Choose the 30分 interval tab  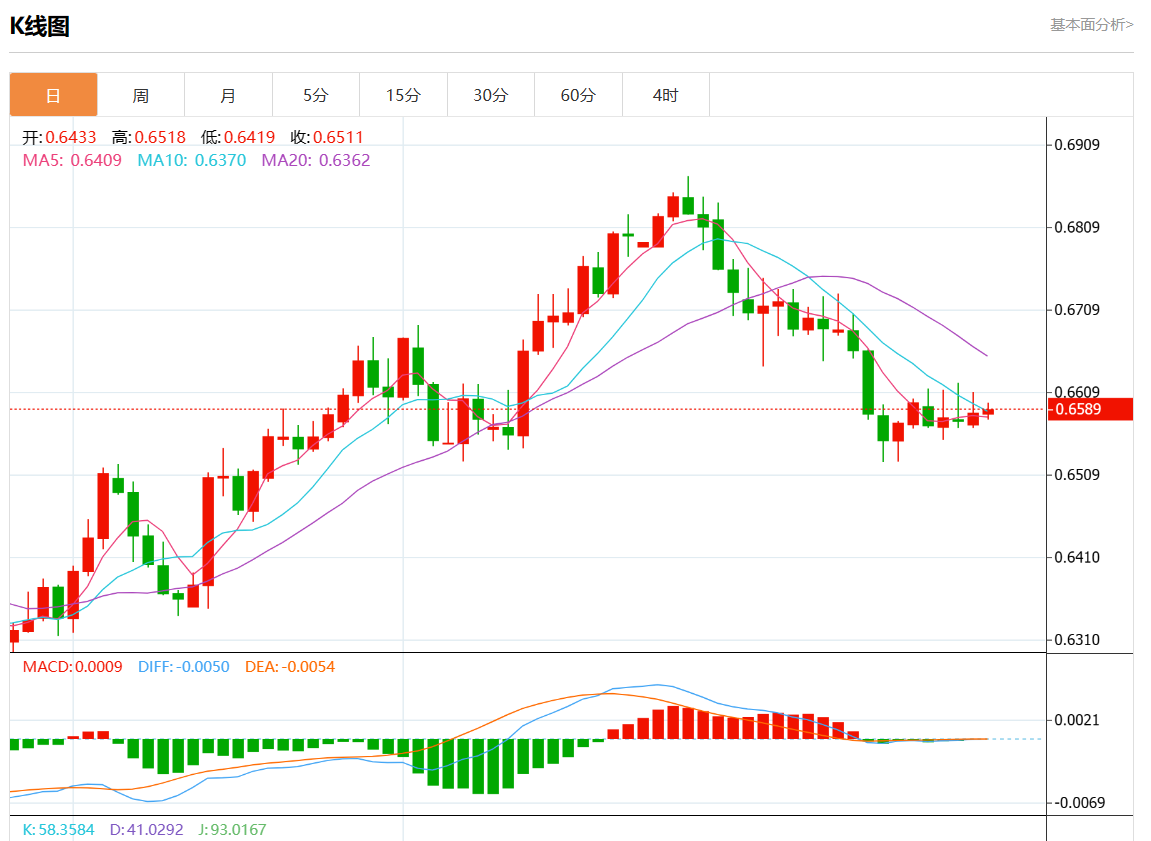pyautogui.click(x=490, y=96)
